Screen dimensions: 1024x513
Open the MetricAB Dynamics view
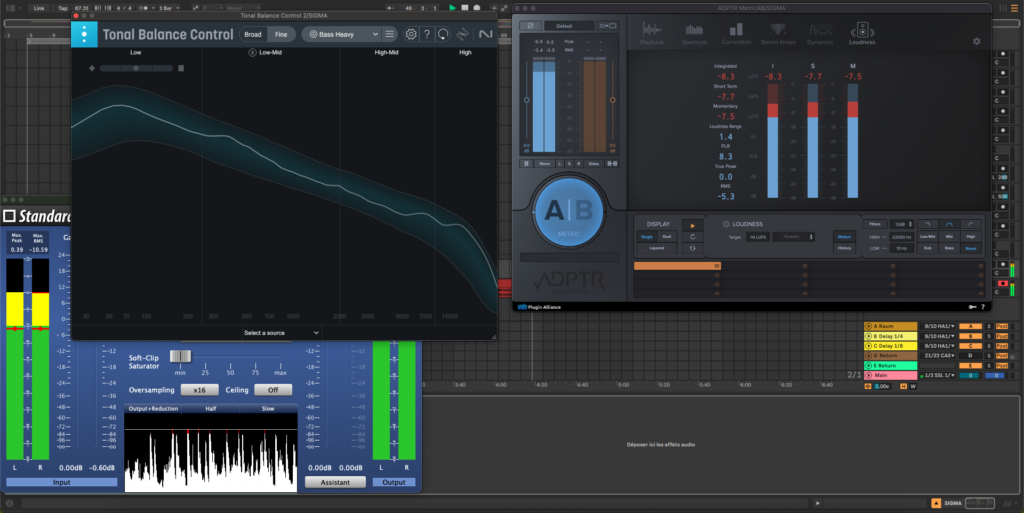[820, 33]
